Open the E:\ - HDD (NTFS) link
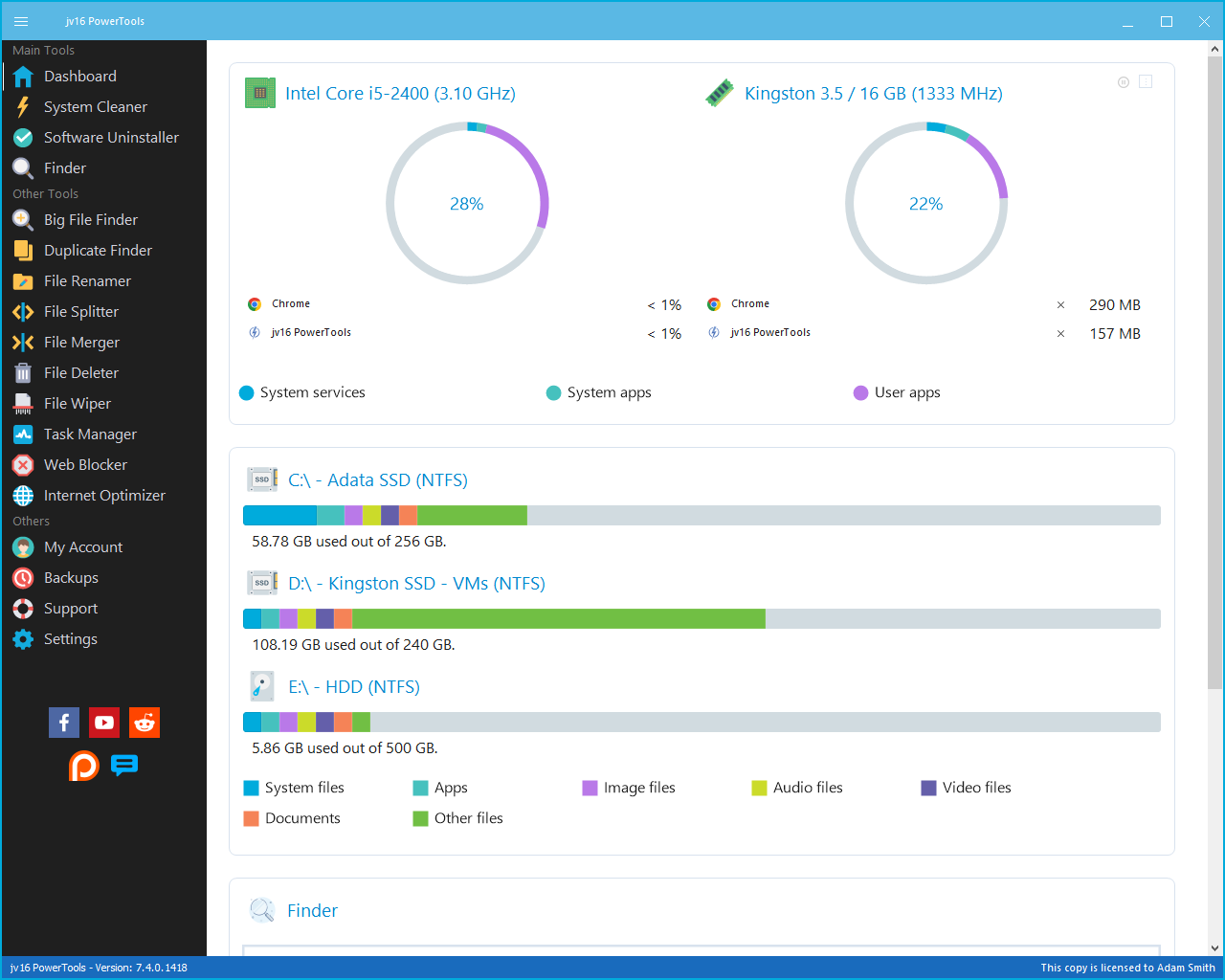 pos(354,687)
